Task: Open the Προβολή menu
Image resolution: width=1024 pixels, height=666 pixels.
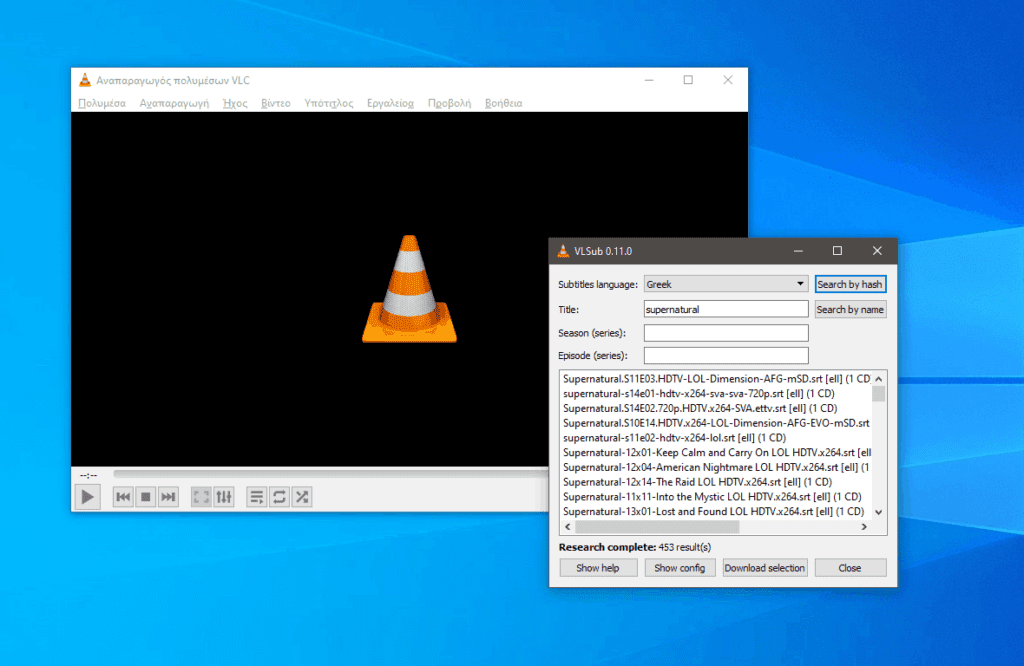Action: tap(449, 103)
